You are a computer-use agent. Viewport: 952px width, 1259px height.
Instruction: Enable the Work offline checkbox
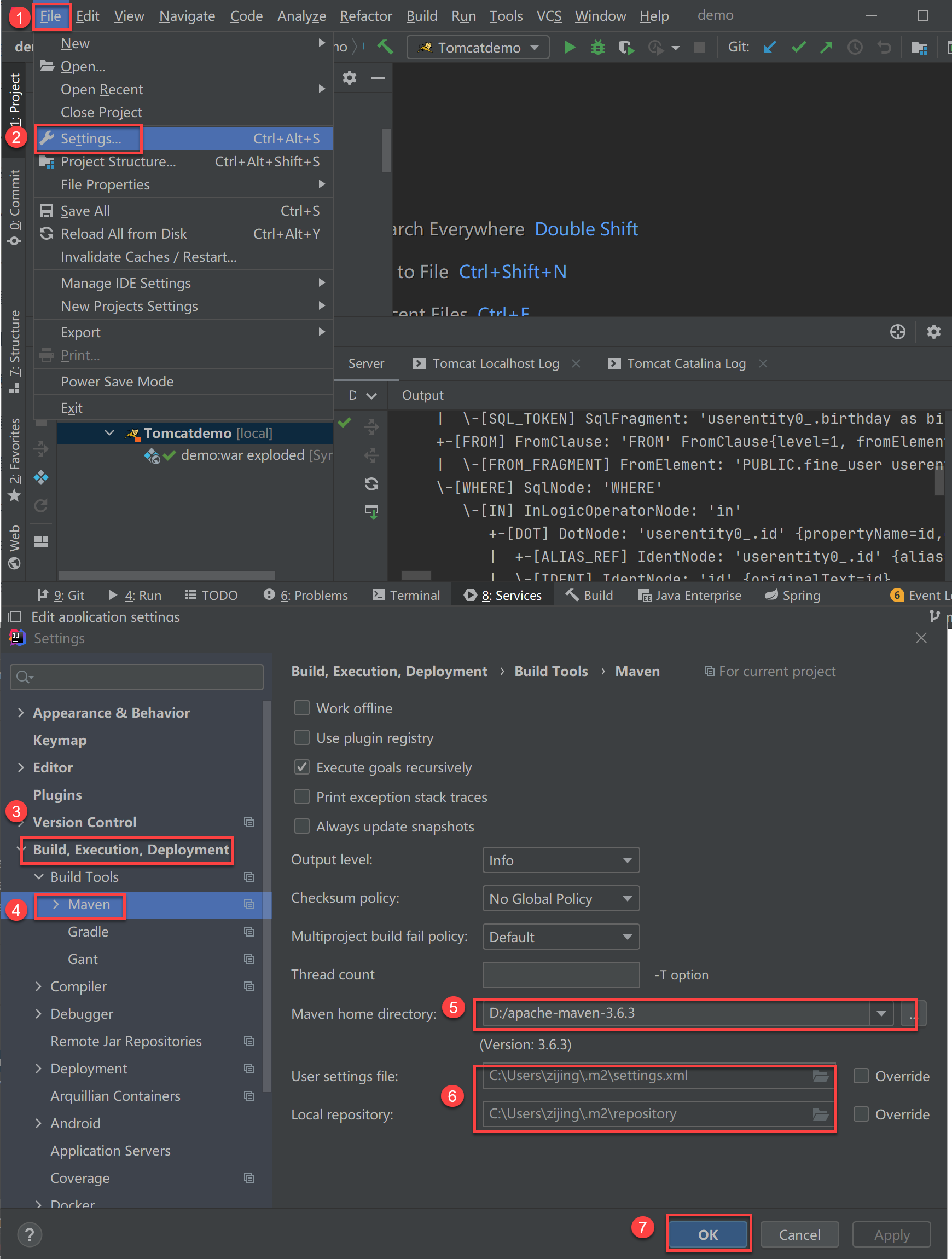[x=301, y=708]
